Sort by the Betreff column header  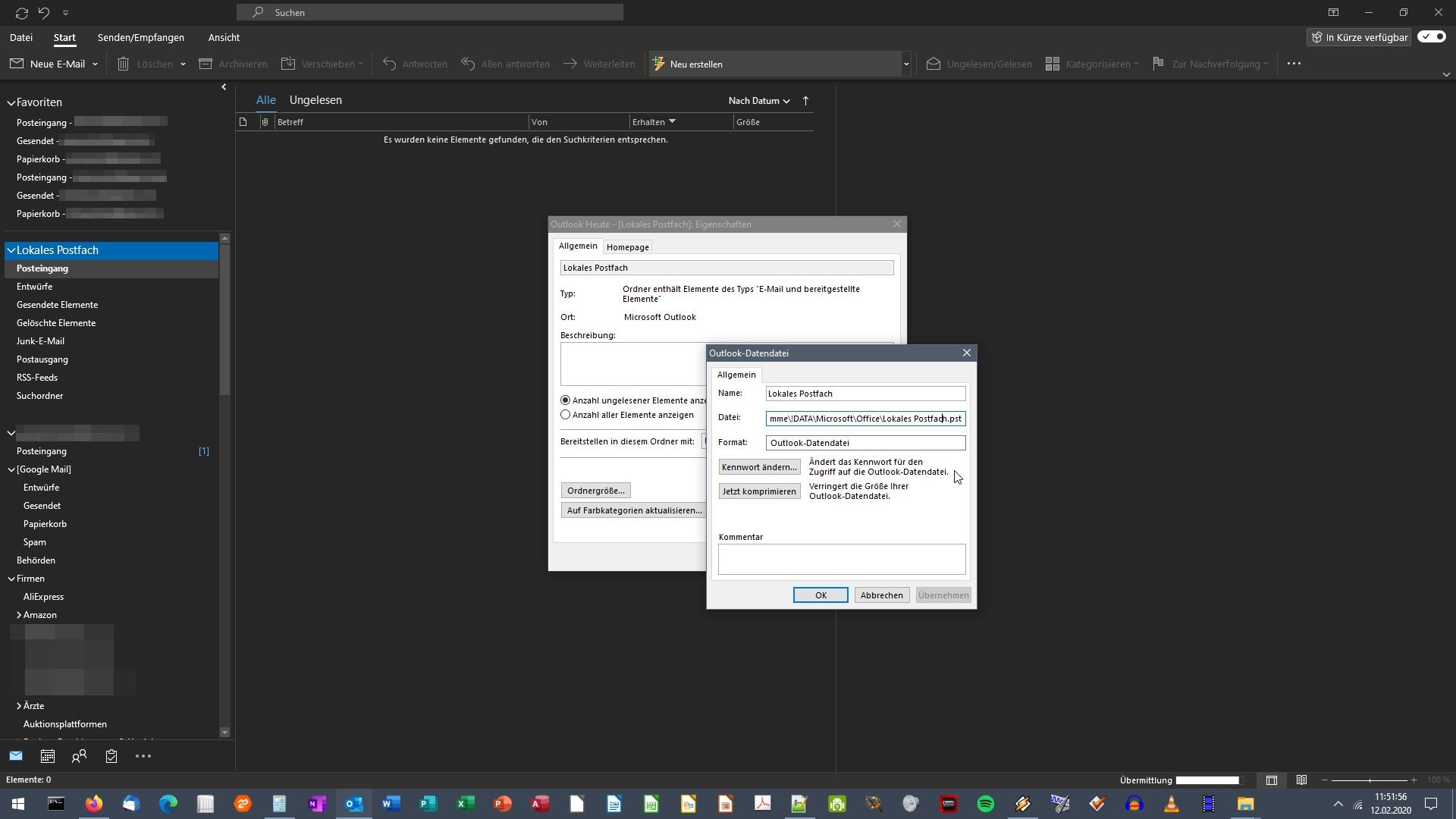pyautogui.click(x=290, y=122)
